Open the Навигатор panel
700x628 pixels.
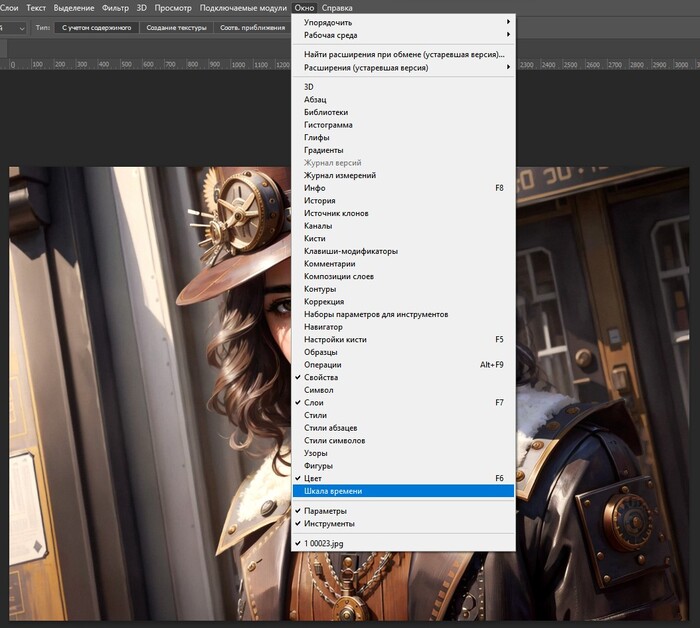click(323, 327)
